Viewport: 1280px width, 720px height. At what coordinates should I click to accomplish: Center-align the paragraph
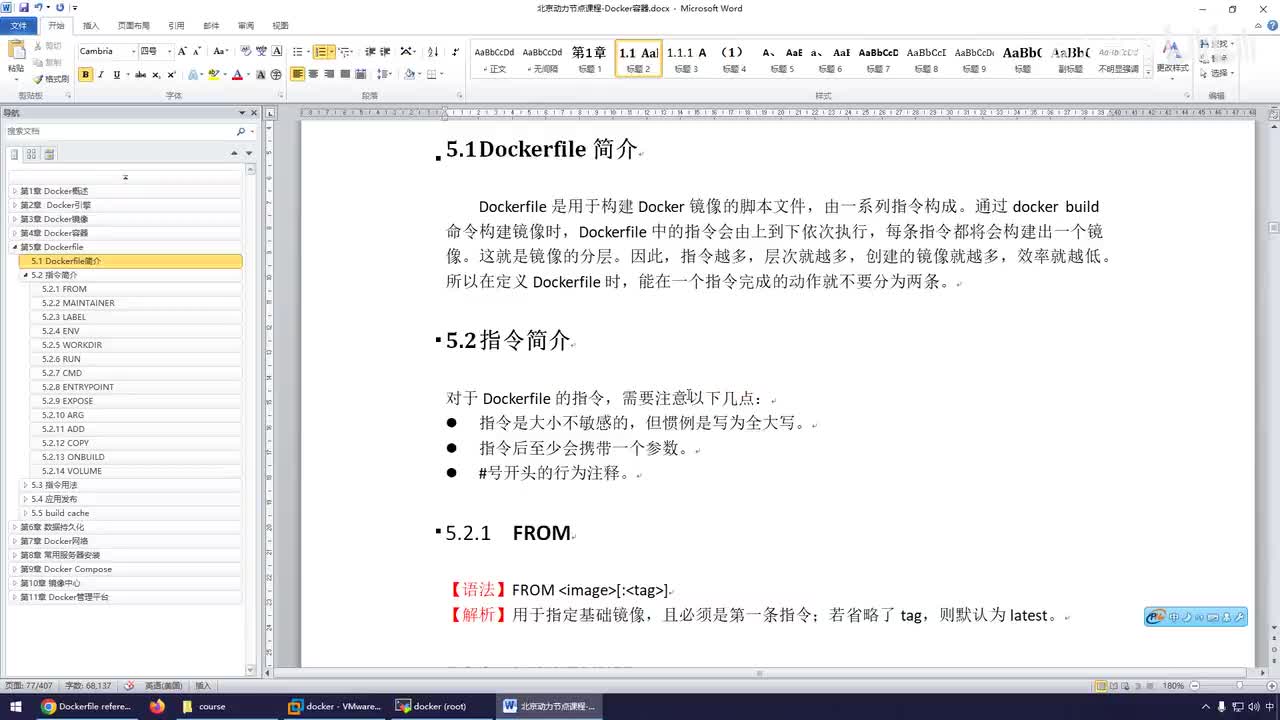314,74
